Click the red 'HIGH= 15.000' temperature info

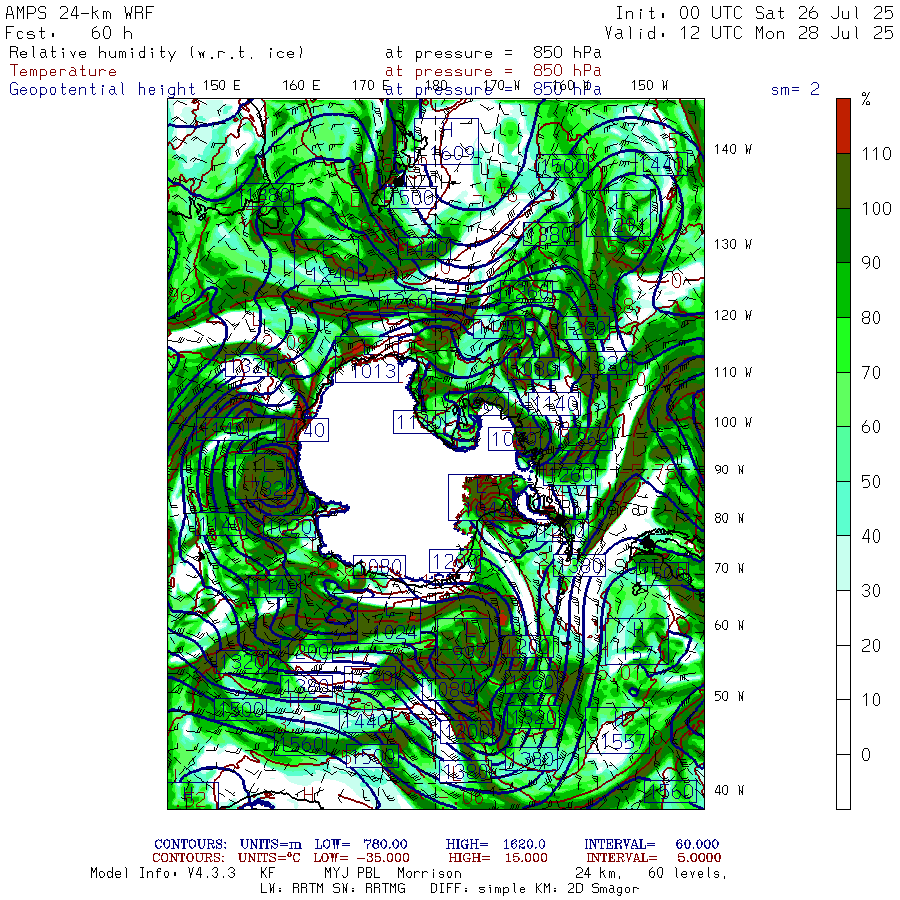coord(498,858)
